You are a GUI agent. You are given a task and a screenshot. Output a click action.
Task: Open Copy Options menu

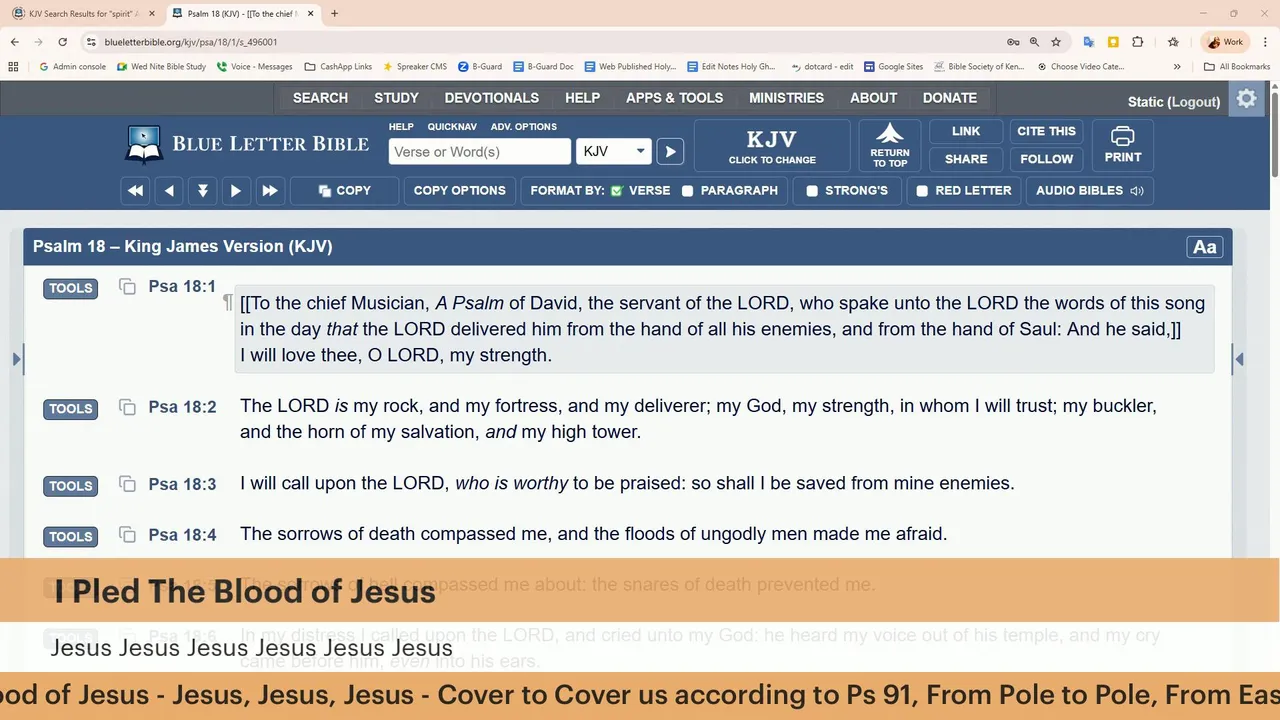point(459,191)
